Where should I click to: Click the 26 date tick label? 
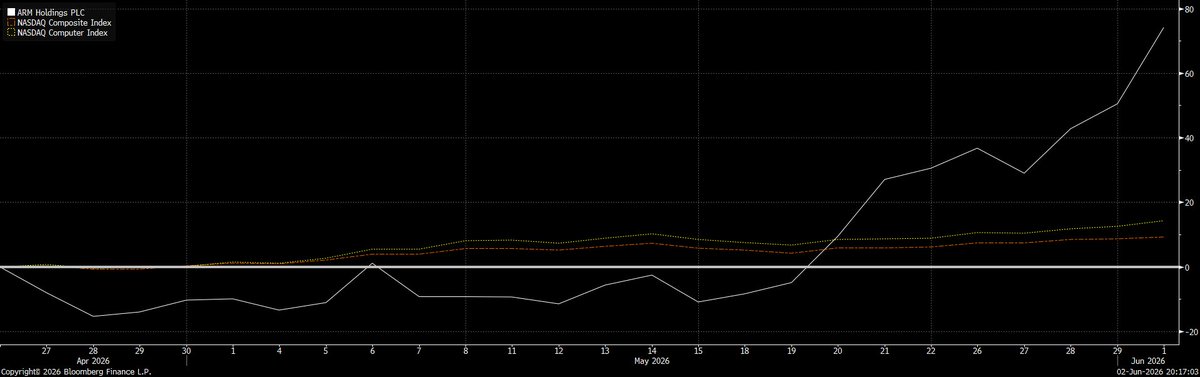[x=977, y=350]
